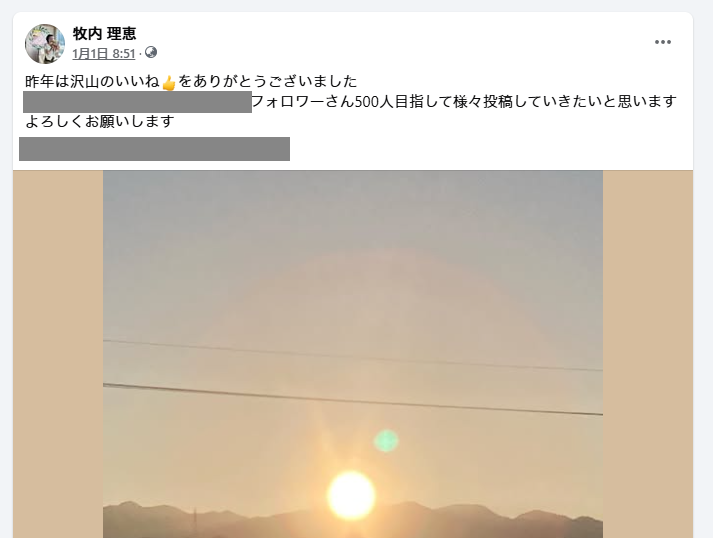Image resolution: width=713 pixels, height=538 pixels.
Task: Click the green lens flare spot
Action: point(386,441)
